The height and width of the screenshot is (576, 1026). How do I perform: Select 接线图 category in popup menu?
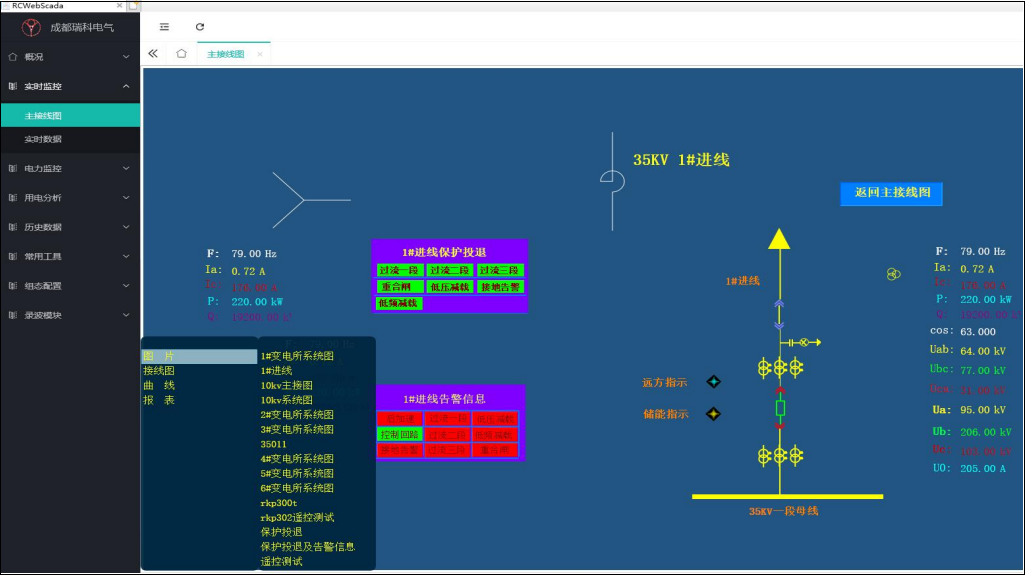click(159, 370)
